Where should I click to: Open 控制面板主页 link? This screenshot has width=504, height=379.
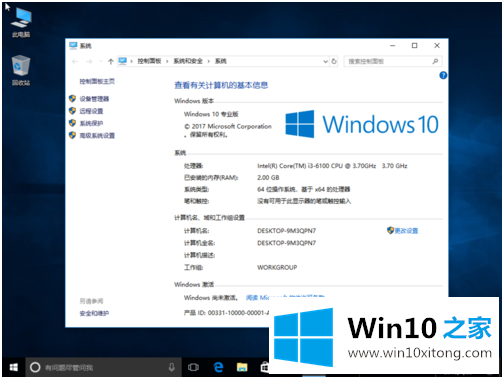(97, 81)
